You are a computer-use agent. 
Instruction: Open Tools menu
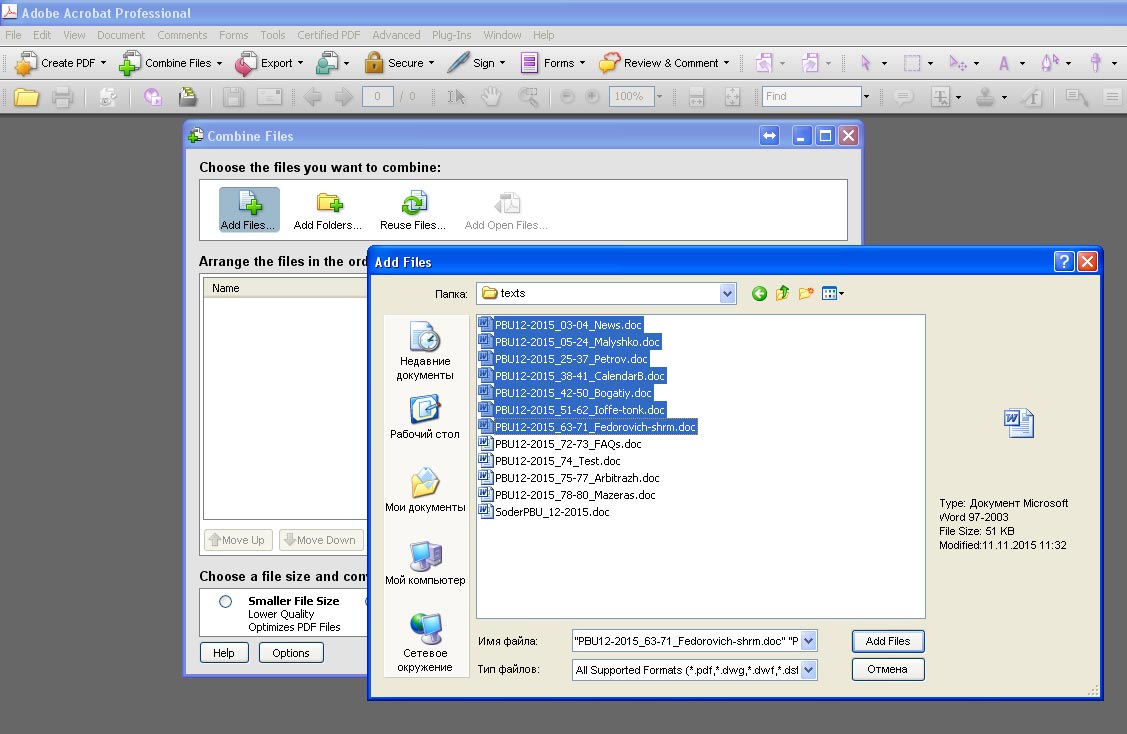point(272,35)
